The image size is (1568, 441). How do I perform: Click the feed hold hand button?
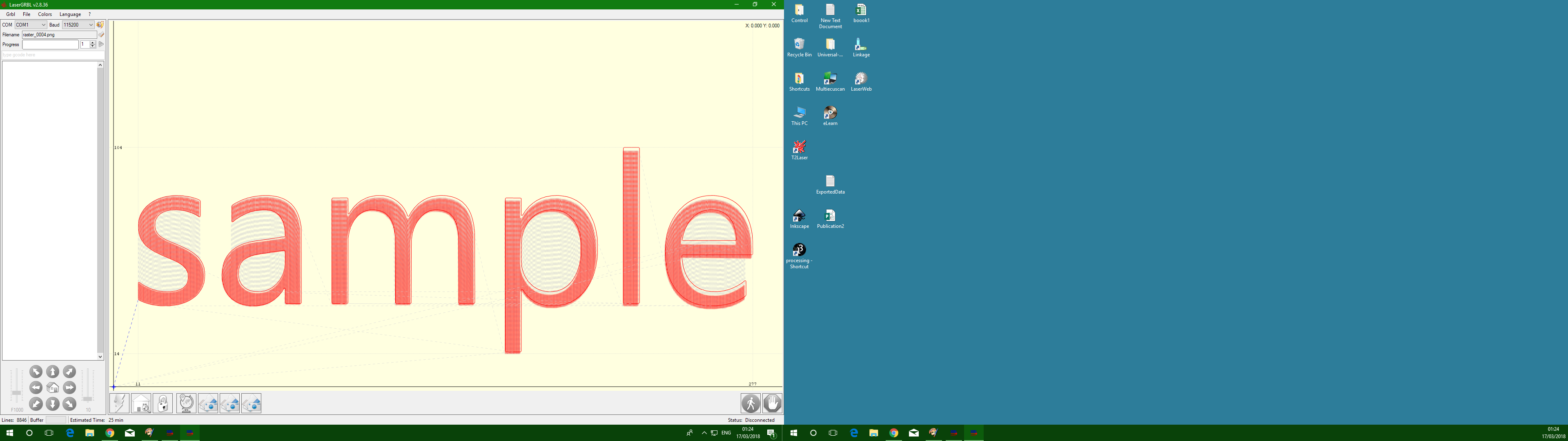773,403
